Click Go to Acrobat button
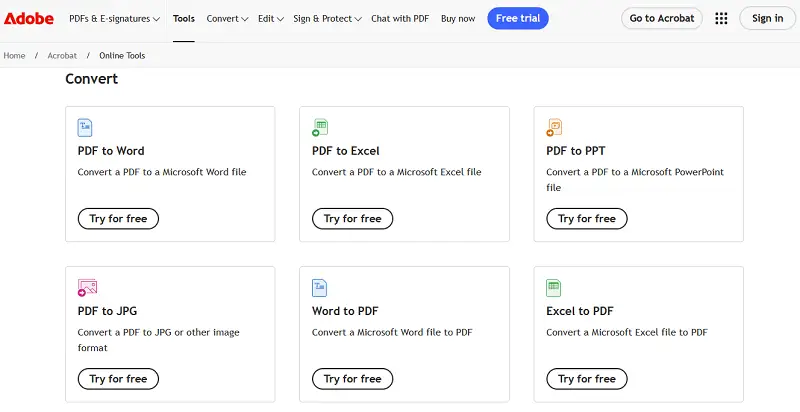 click(662, 18)
